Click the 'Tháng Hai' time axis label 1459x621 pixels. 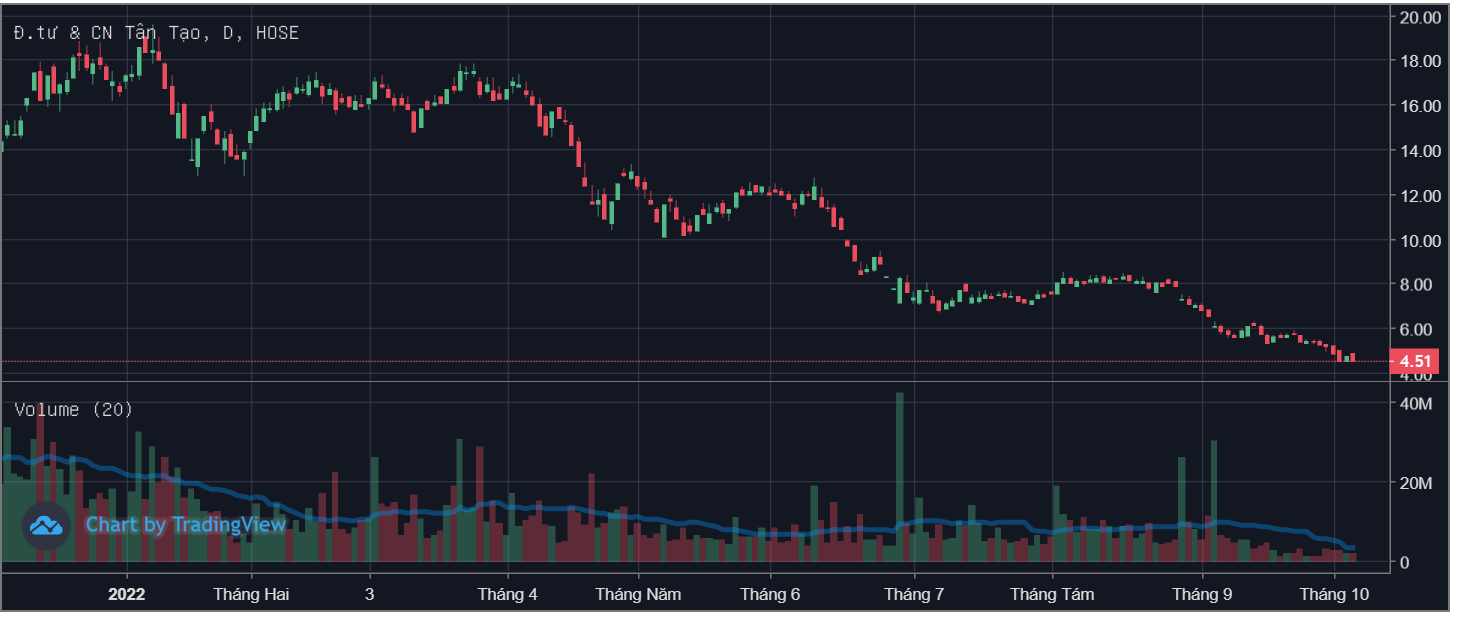pyautogui.click(x=251, y=594)
